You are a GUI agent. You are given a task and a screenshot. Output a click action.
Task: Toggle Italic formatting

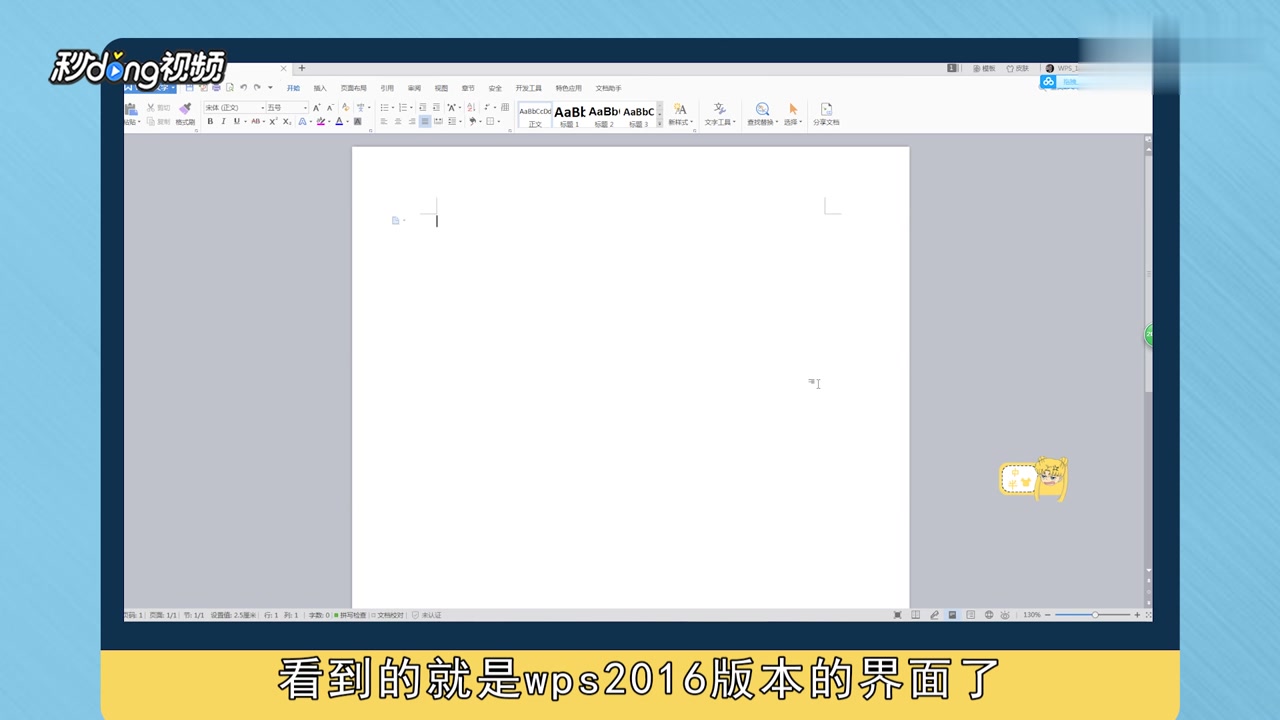(x=223, y=121)
